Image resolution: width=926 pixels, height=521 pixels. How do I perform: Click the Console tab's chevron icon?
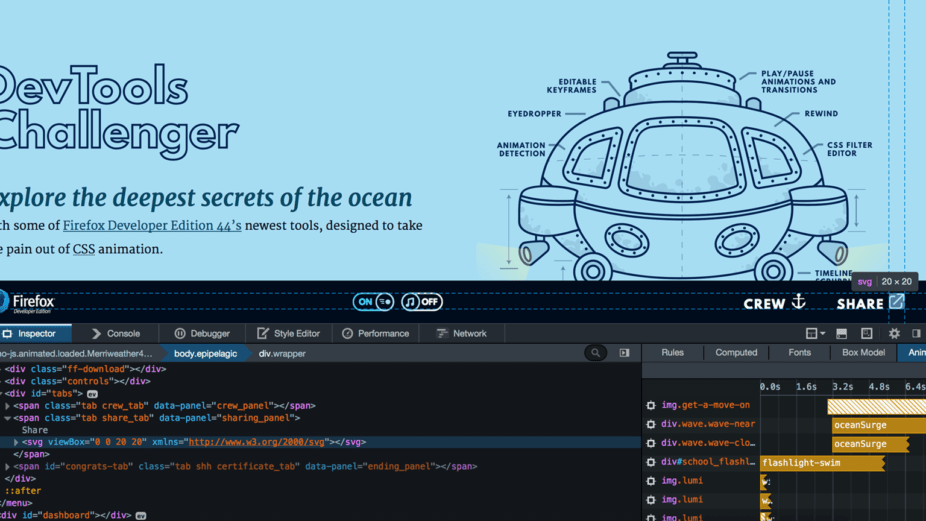96,334
